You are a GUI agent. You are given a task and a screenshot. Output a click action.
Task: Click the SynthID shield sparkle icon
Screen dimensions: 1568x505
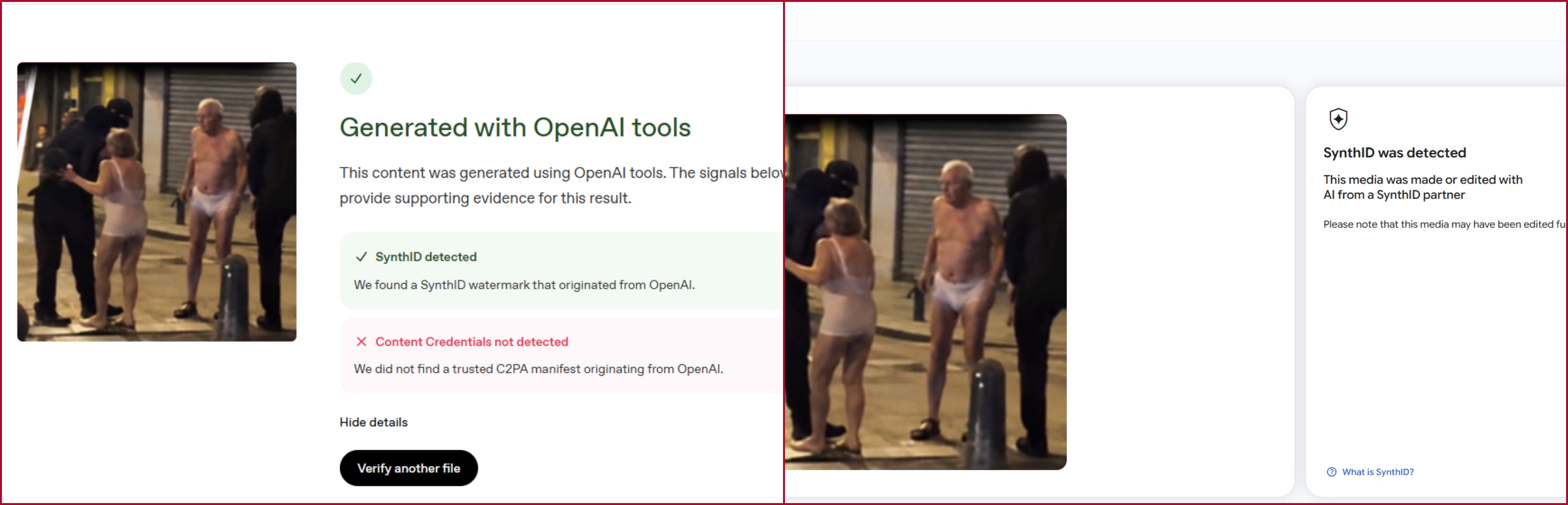pyautogui.click(x=1338, y=119)
